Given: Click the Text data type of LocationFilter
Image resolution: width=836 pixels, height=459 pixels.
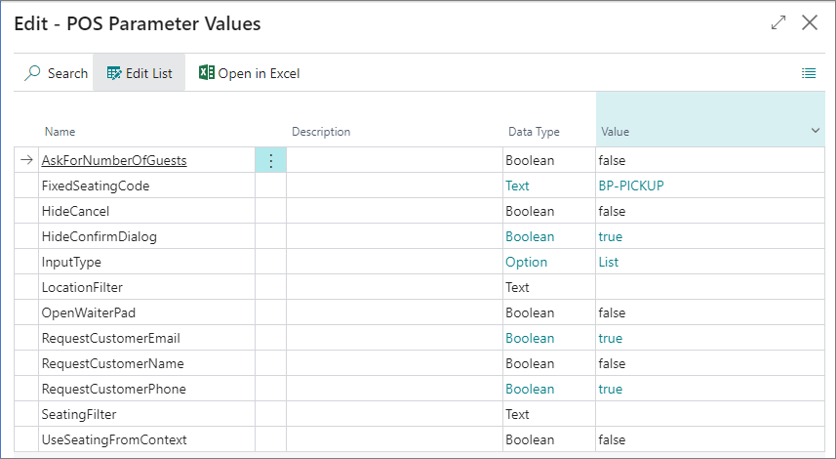Looking at the screenshot, I should pos(517,287).
